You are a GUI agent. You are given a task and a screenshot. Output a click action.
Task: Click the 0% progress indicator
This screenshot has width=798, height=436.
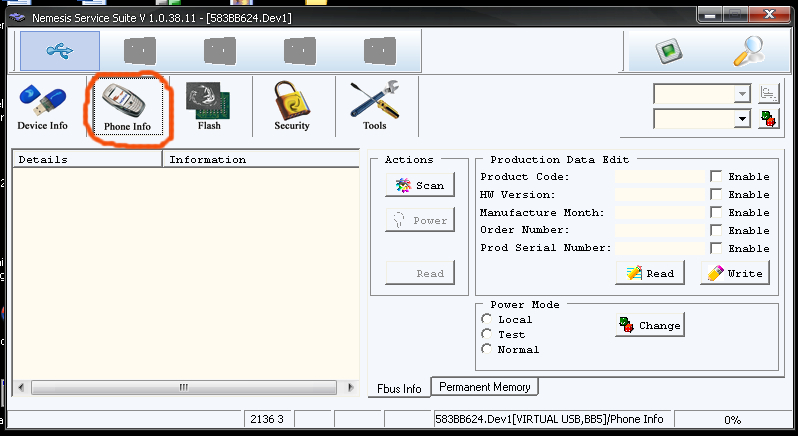pyautogui.click(x=732, y=420)
